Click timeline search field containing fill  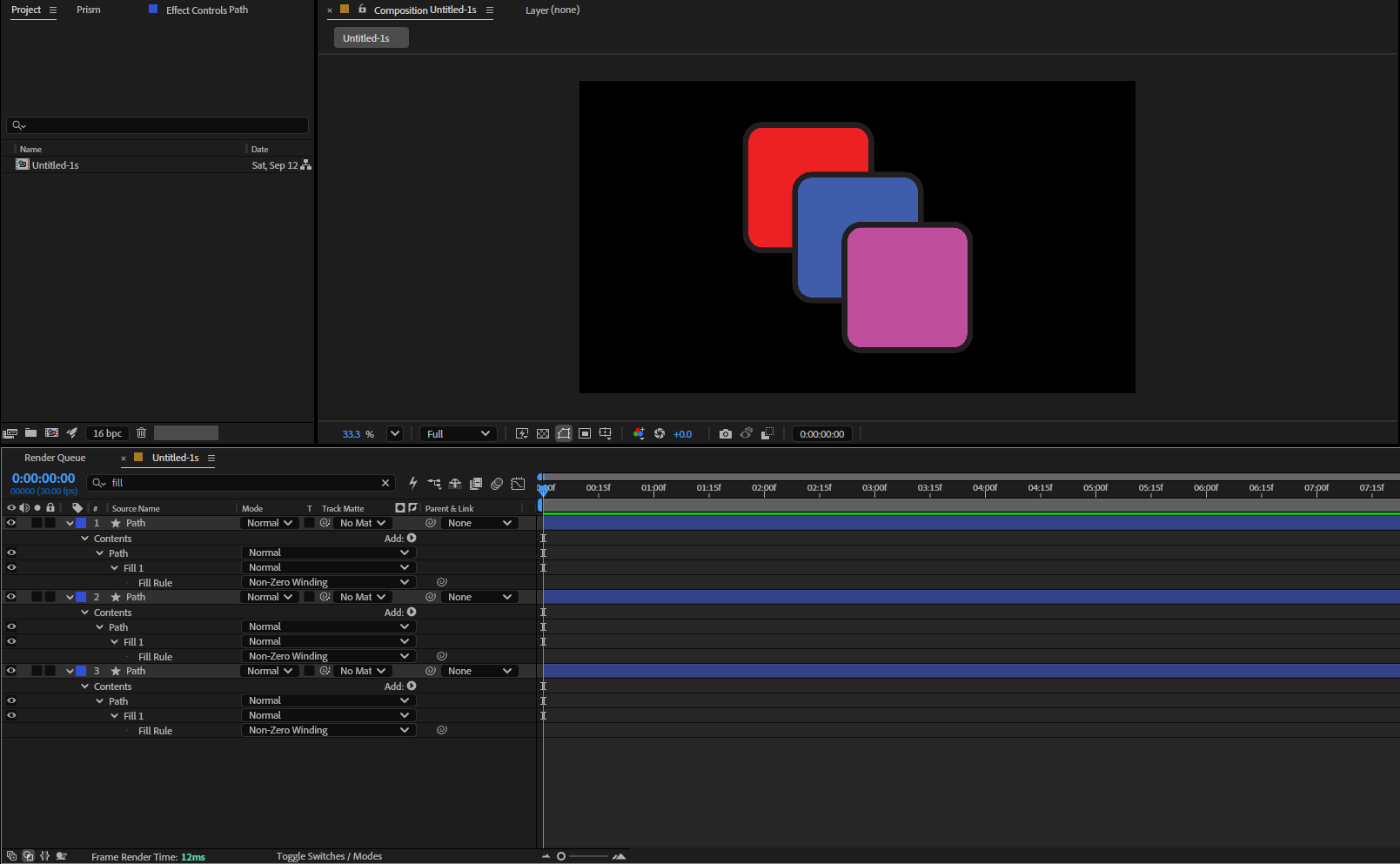coord(241,483)
